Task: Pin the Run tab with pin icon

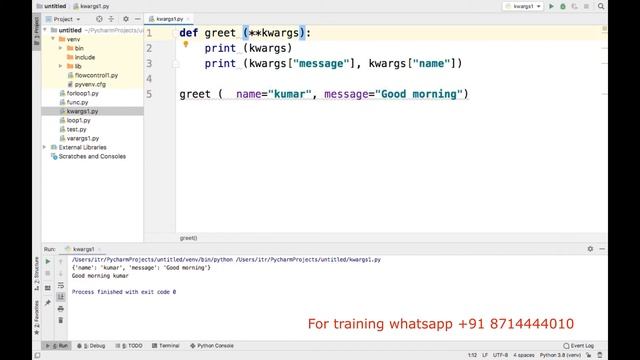Action: tap(48, 302)
